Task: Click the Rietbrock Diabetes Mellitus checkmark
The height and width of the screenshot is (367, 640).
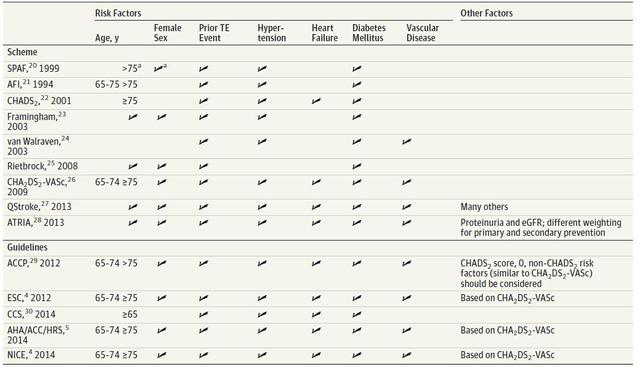Action: (x=357, y=166)
